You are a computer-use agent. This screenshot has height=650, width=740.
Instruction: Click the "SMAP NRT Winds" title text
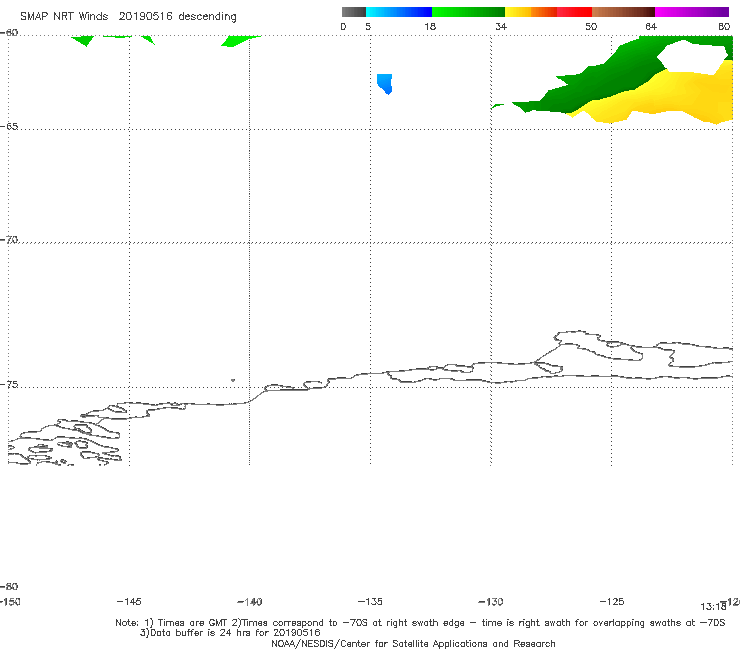click(64, 17)
